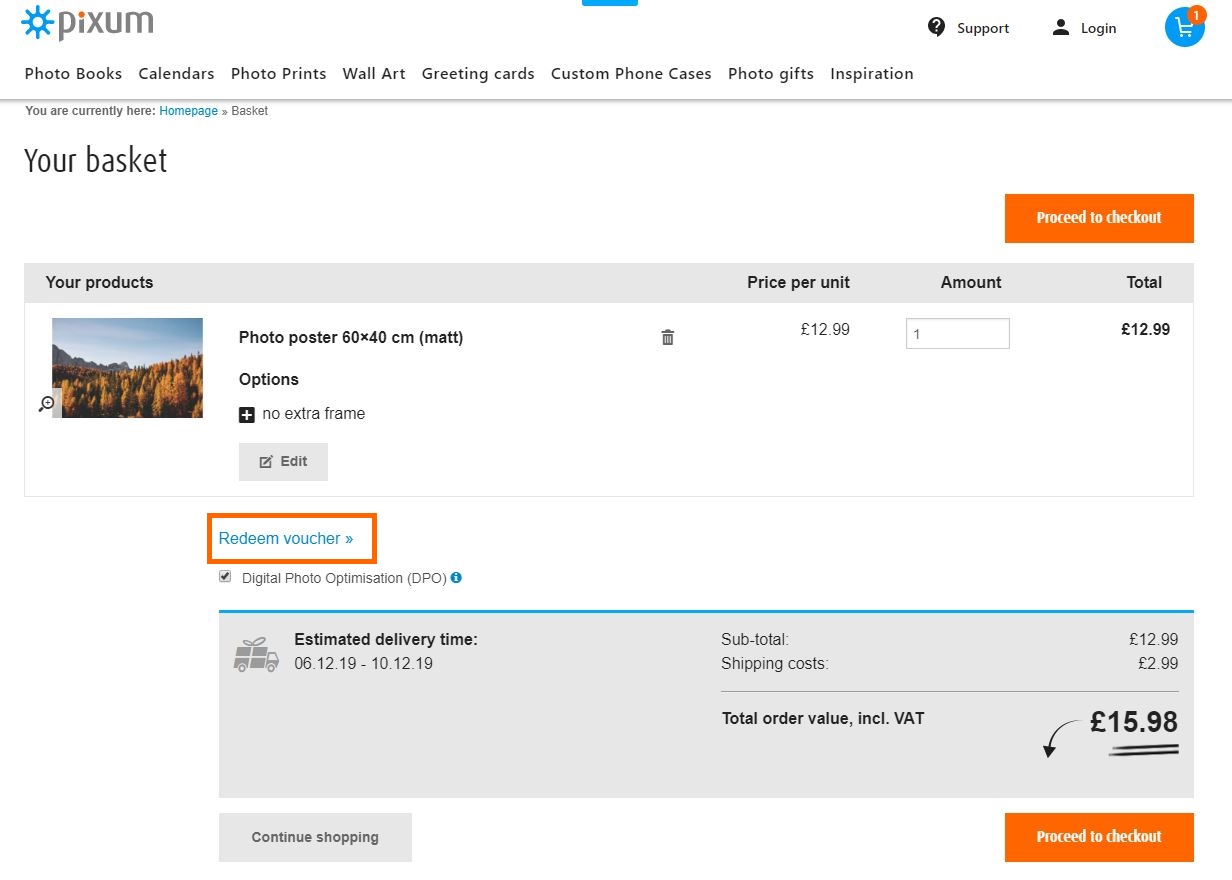Click the DPO info icon
The image size is (1232, 880).
point(456,578)
